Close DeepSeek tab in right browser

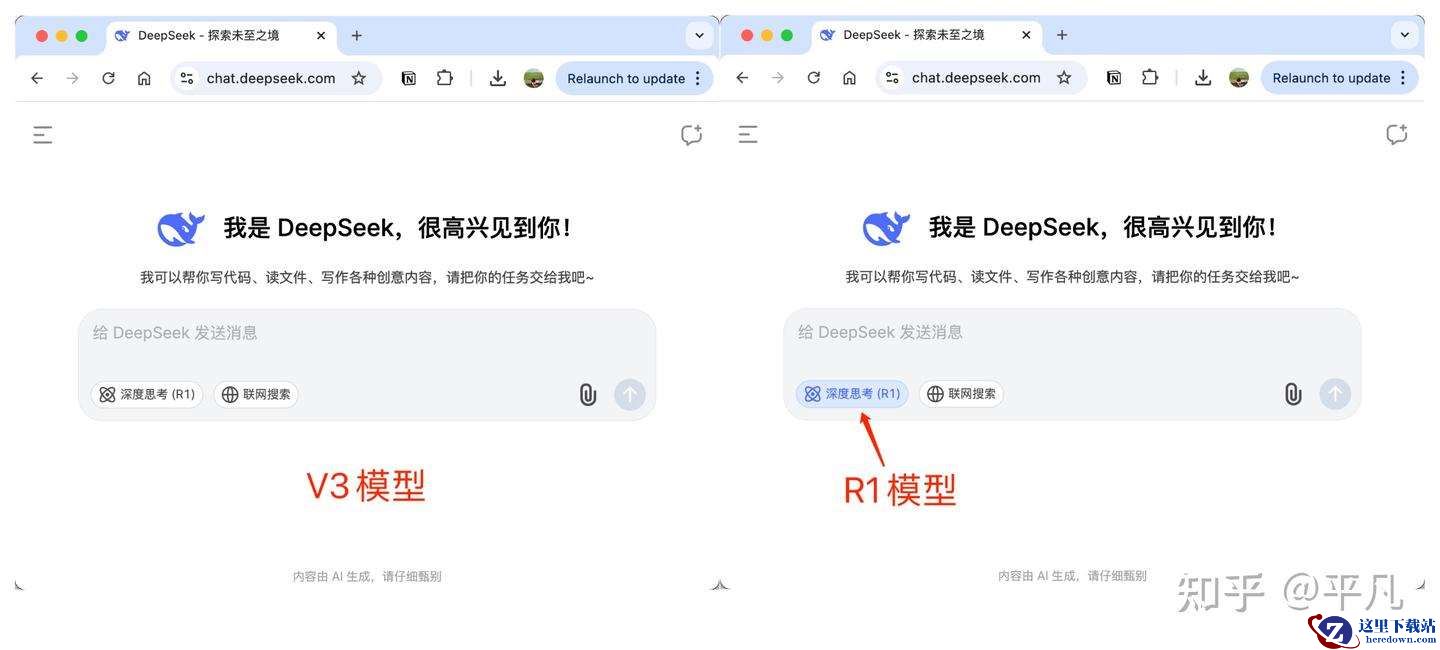coord(1026,35)
